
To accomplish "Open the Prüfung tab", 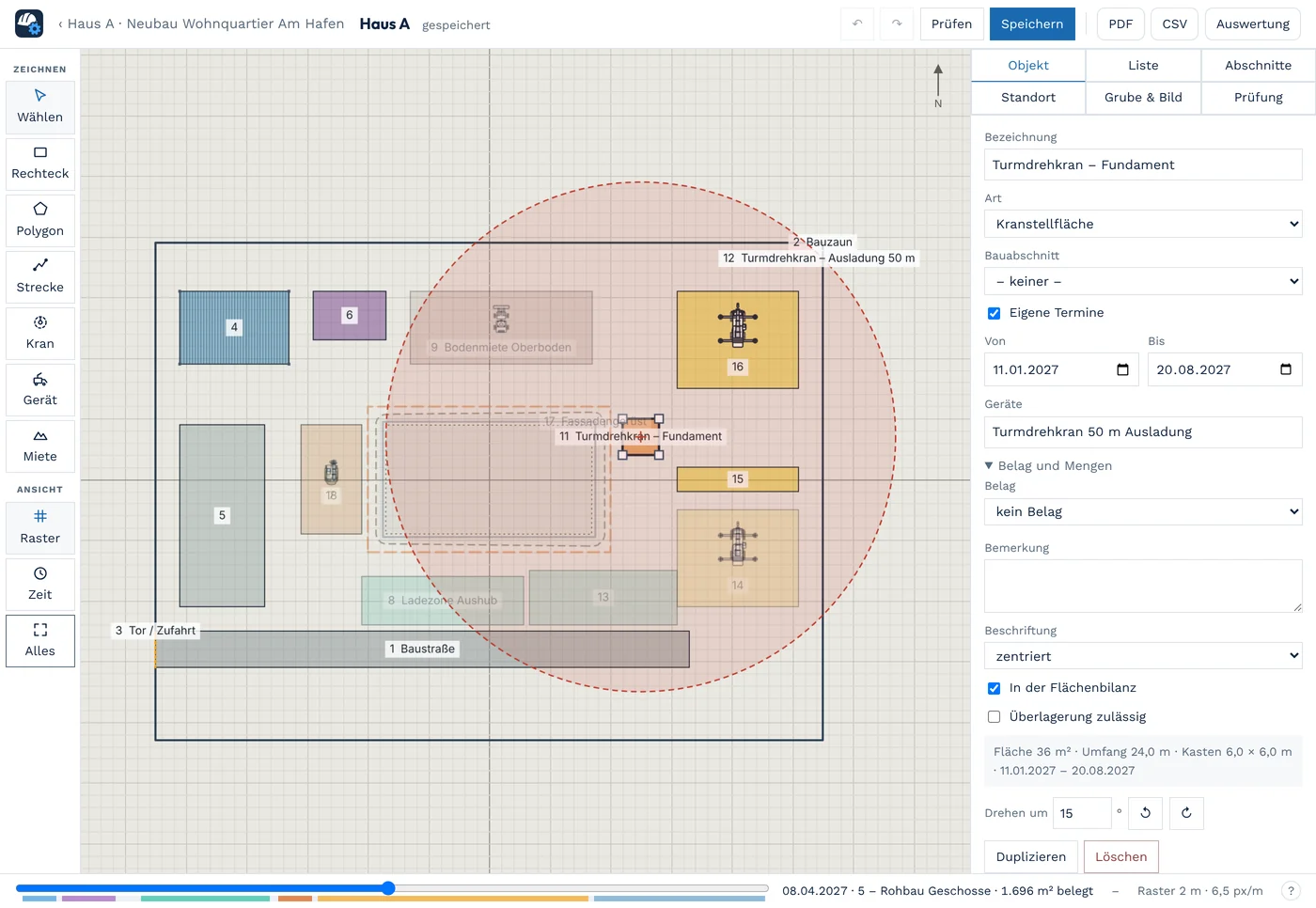I will [x=1258, y=97].
